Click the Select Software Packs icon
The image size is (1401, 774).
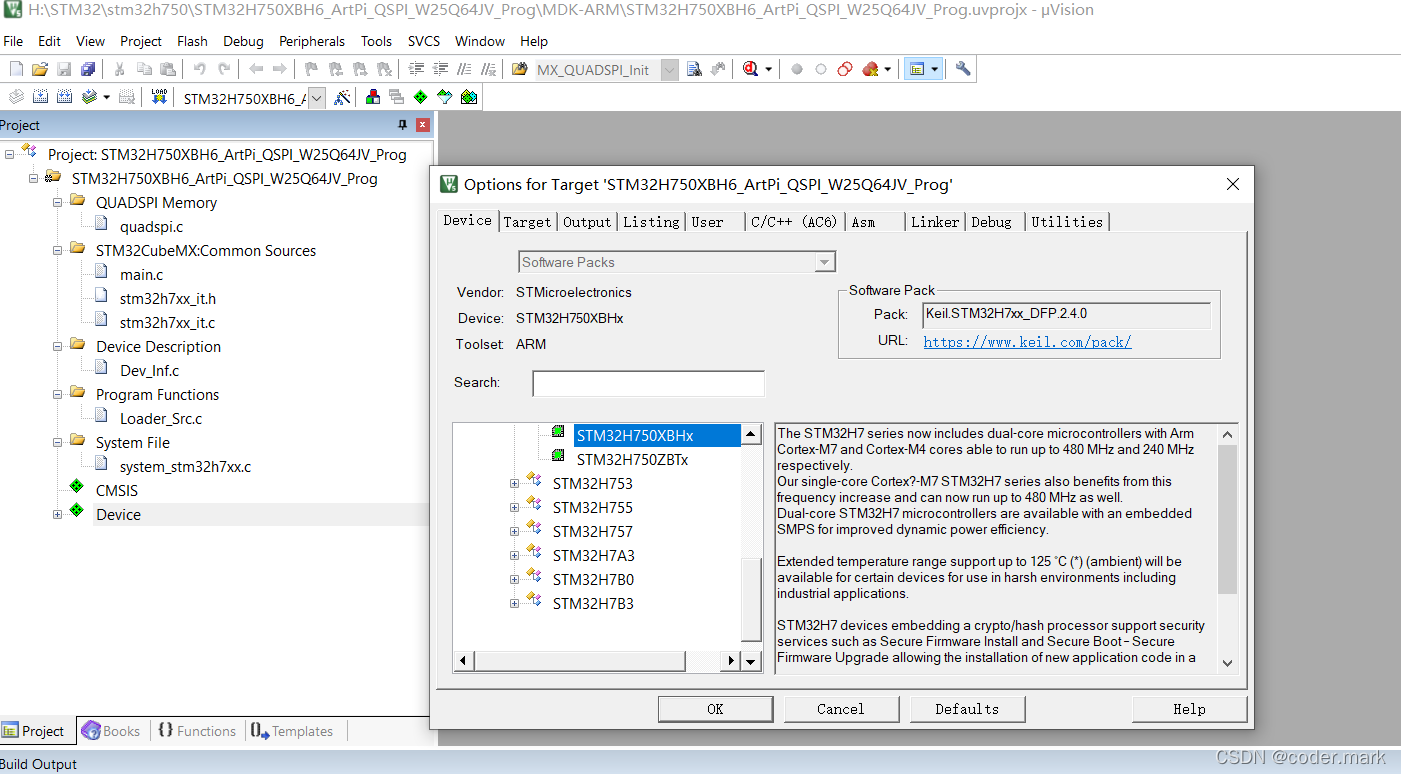(444, 97)
